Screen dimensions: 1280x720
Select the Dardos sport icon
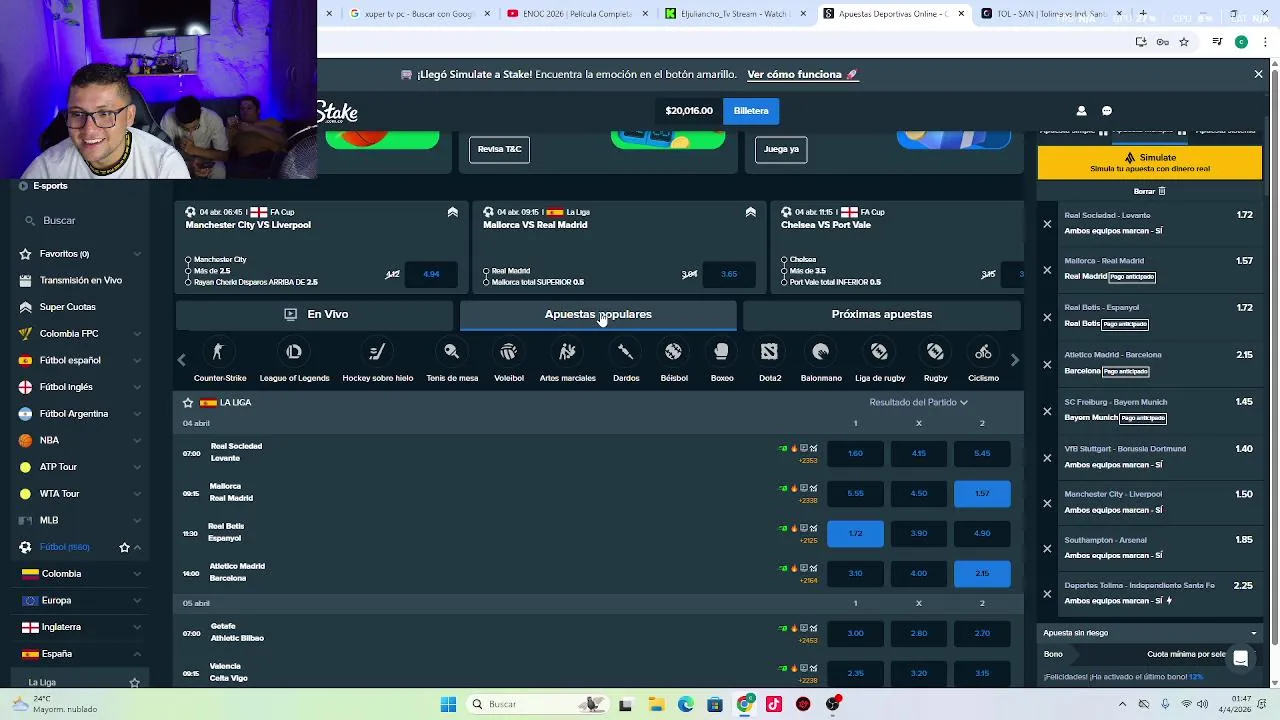(625, 352)
